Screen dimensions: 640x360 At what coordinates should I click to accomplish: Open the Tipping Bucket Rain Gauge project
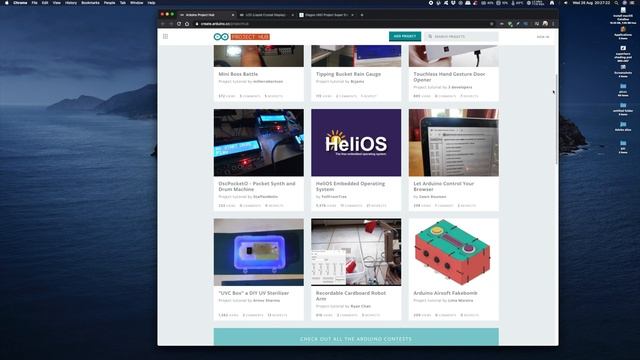348,74
